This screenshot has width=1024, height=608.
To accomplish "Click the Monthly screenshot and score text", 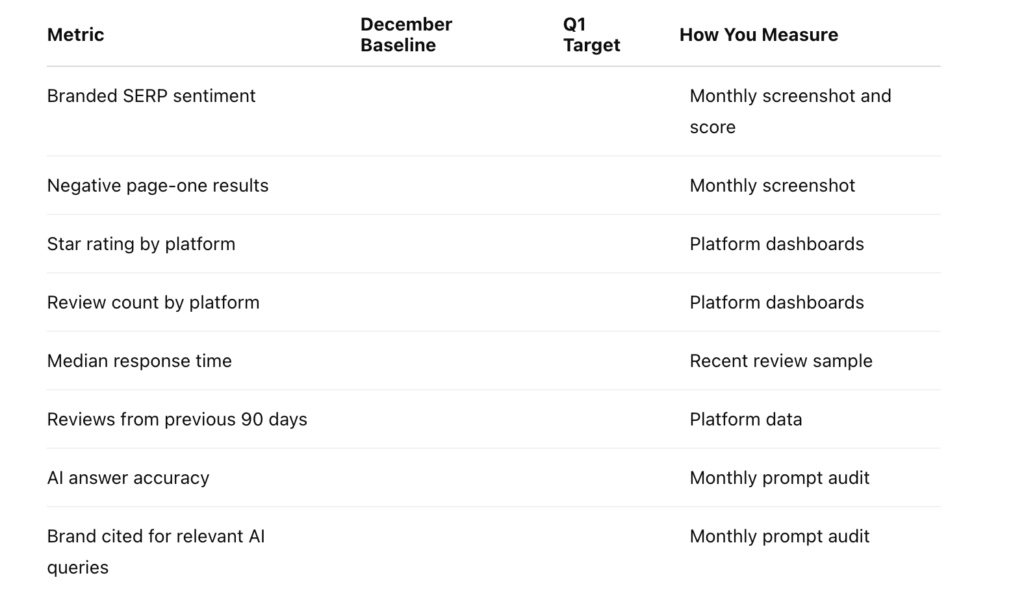I will pos(790,112).
